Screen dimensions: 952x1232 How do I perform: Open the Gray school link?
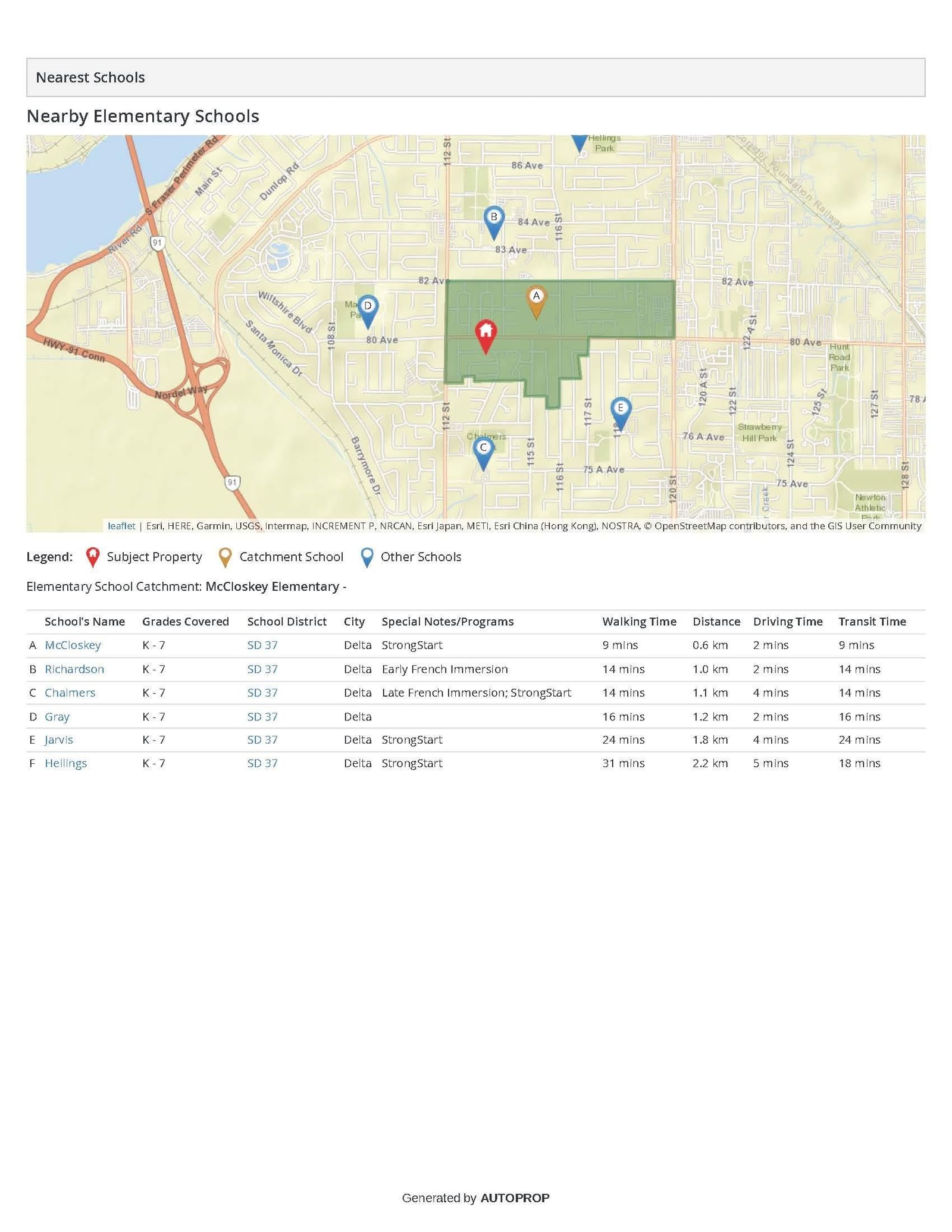[x=57, y=716]
